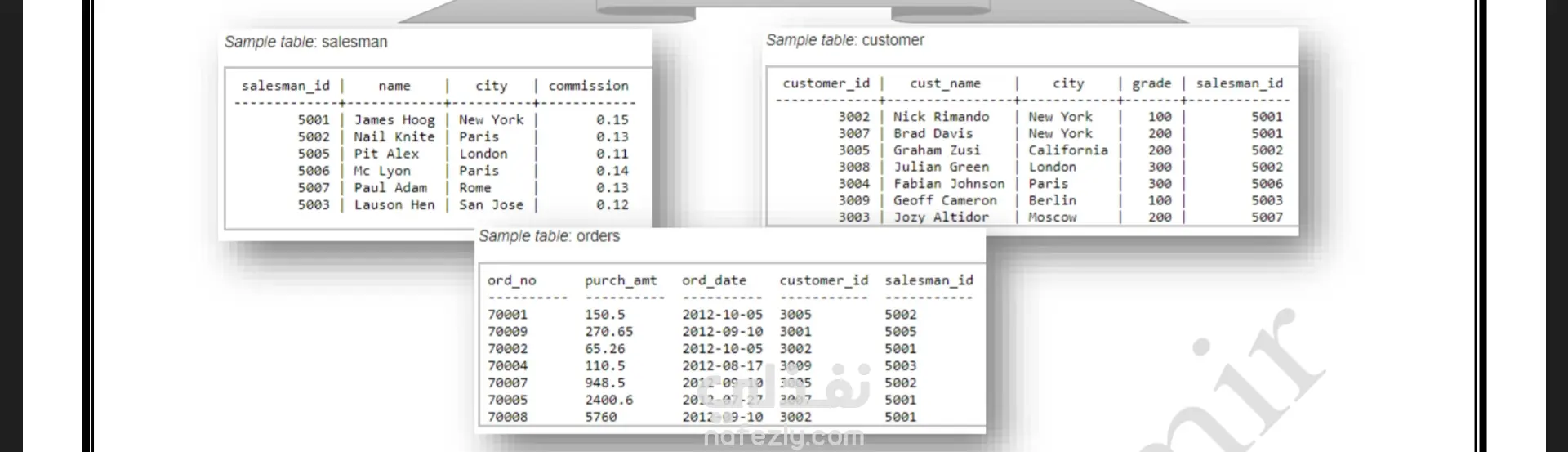This screenshot has height=452, width=1568.
Task: Click purchase amount 948.5
Action: (604, 383)
